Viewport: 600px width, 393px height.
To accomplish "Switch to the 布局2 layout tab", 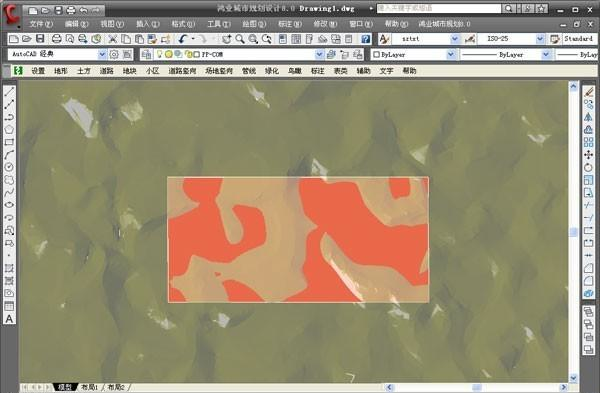I will (116, 387).
